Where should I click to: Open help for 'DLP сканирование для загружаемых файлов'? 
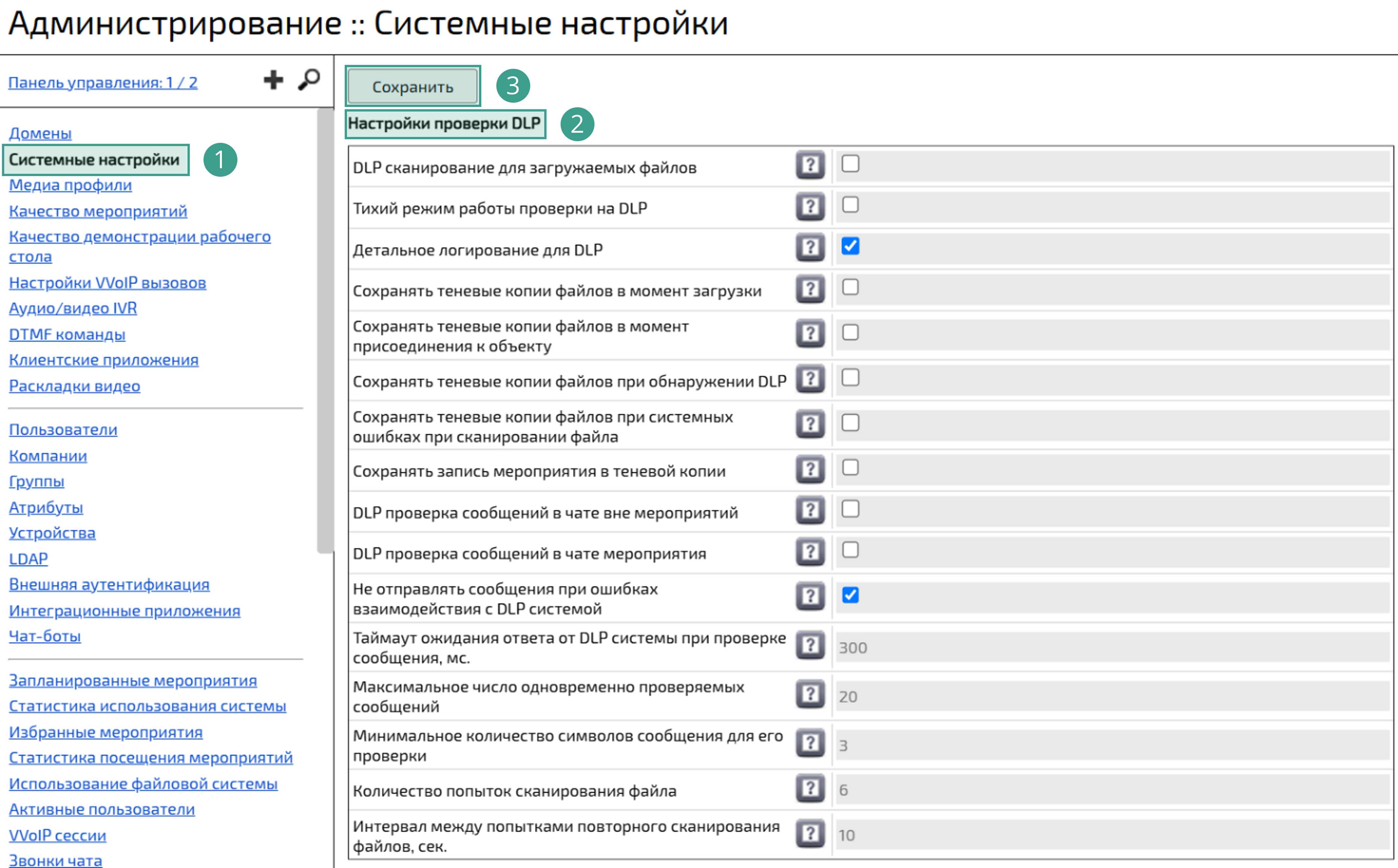point(809,166)
